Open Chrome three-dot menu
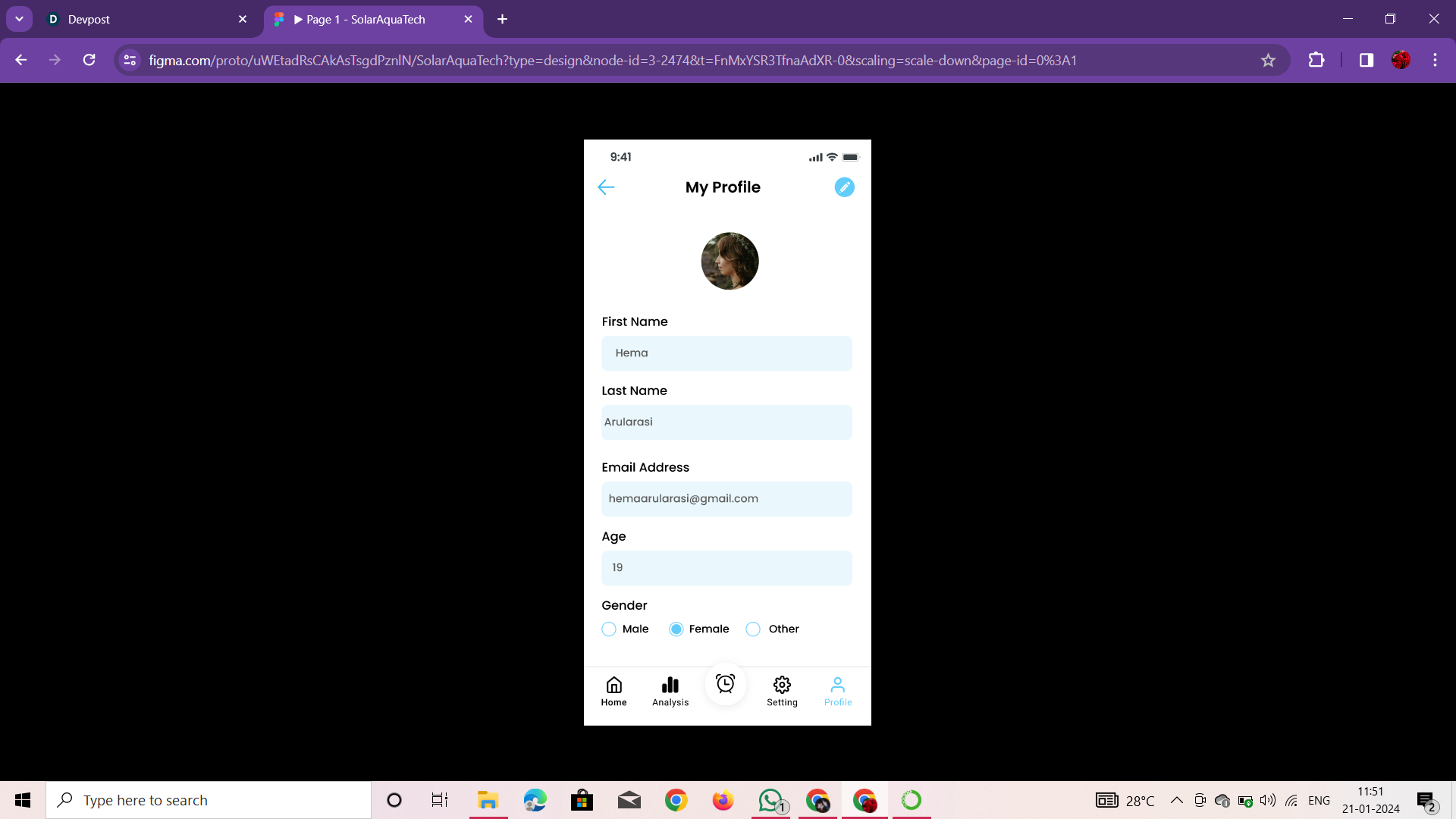 pyautogui.click(x=1435, y=61)
